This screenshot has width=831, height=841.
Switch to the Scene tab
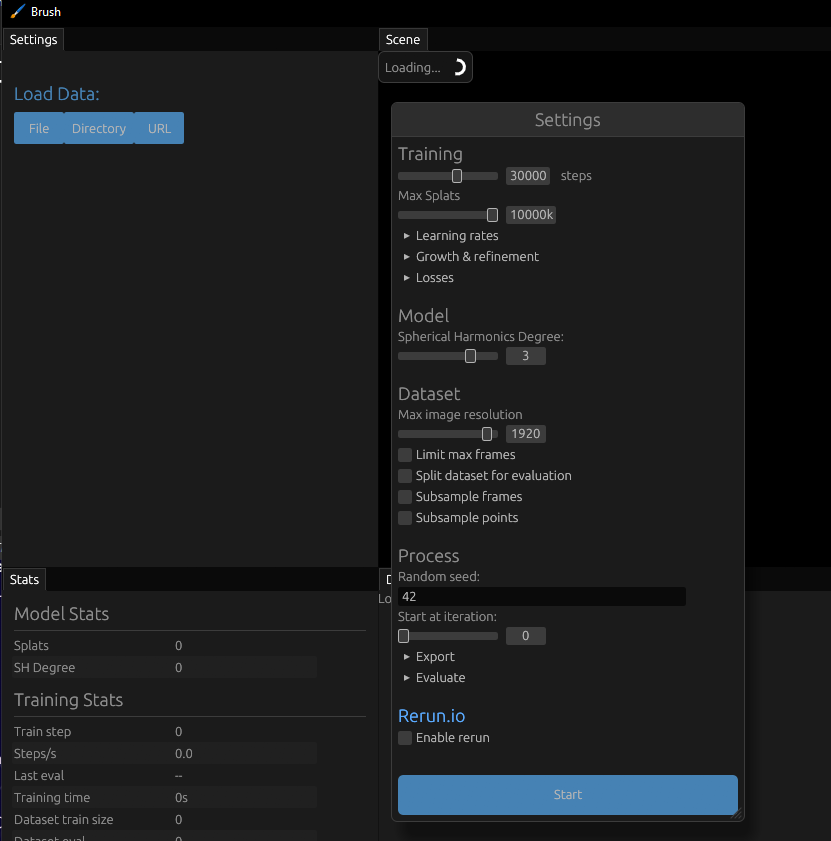click(x=403, y=39)
